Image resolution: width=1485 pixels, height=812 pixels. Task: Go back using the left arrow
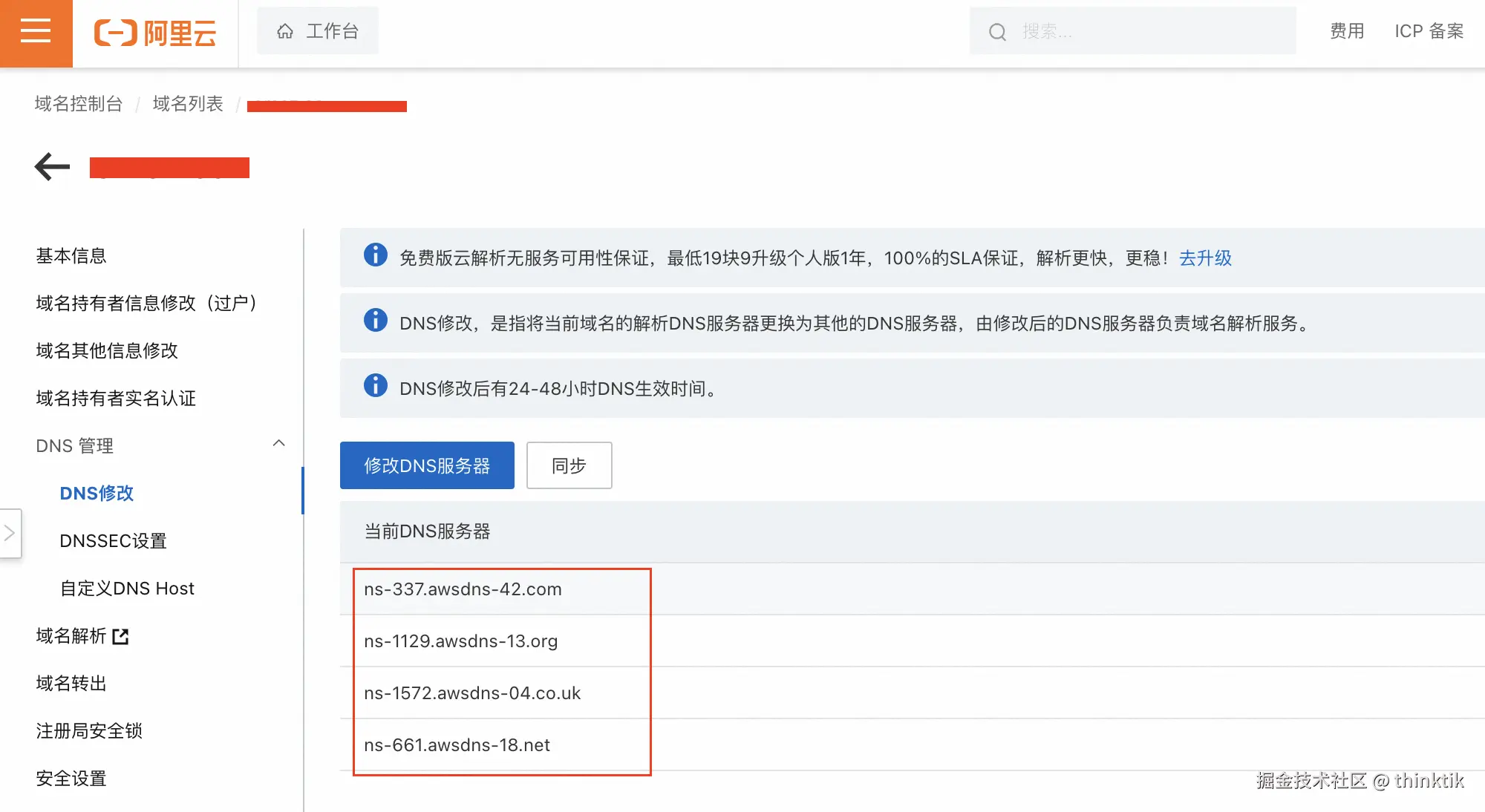(x=52, y=166)
